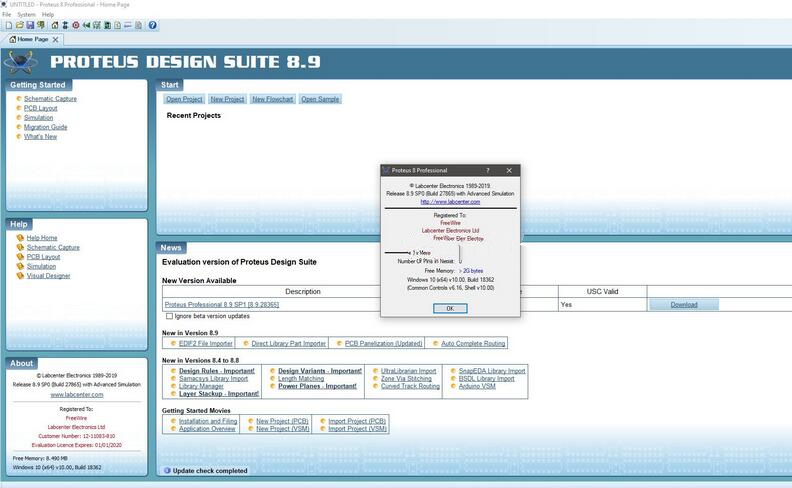
Task: Open www.labcenter.com in About panel
Action: (x=77, y=395)
